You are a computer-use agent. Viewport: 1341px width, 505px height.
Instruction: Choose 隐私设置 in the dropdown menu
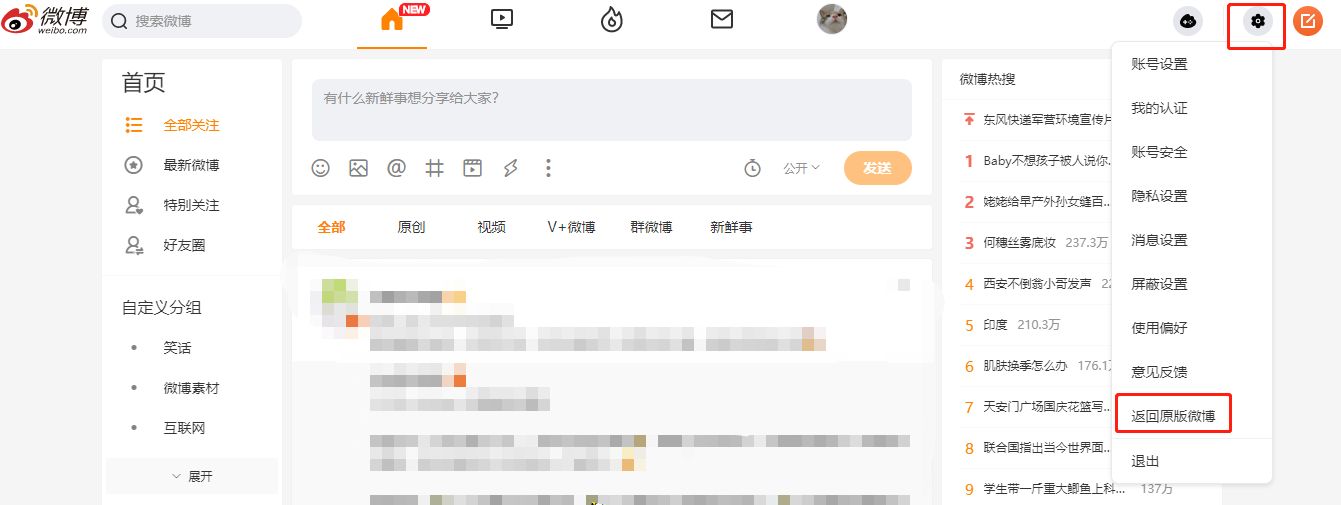click(1159, 196)
